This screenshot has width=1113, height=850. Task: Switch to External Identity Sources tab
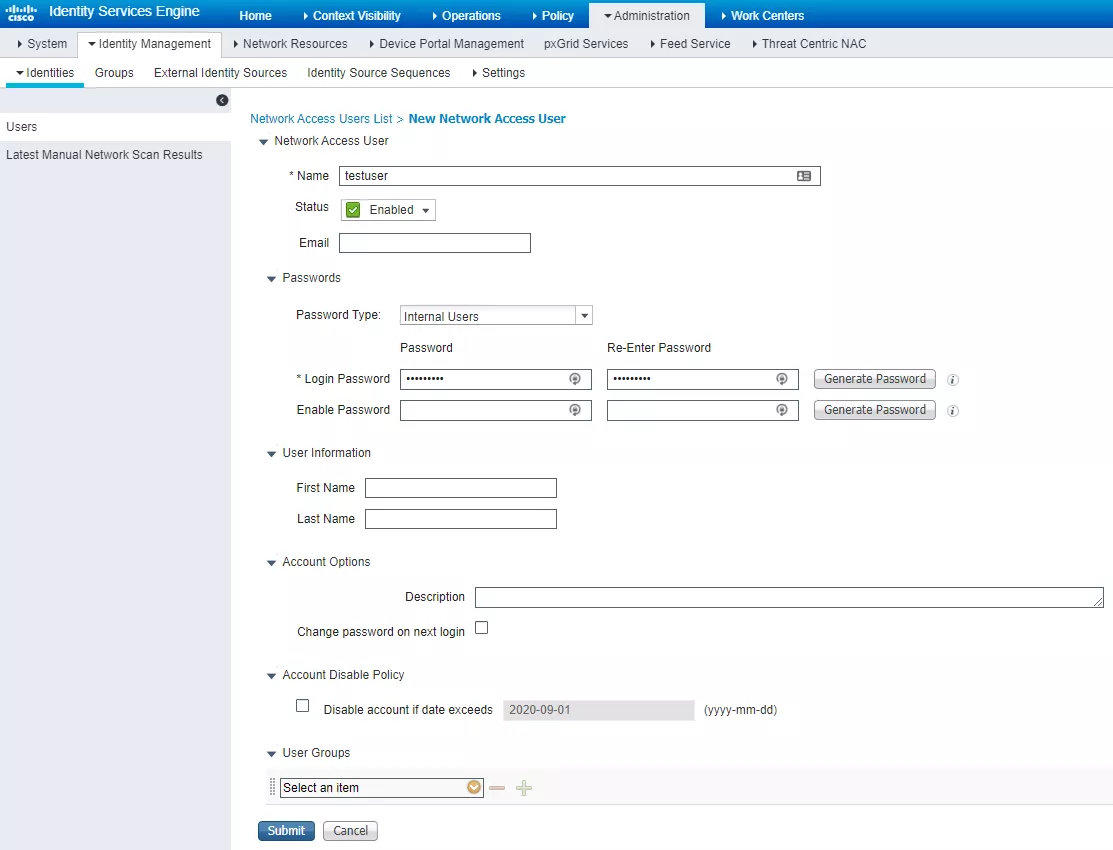point(220,73)
